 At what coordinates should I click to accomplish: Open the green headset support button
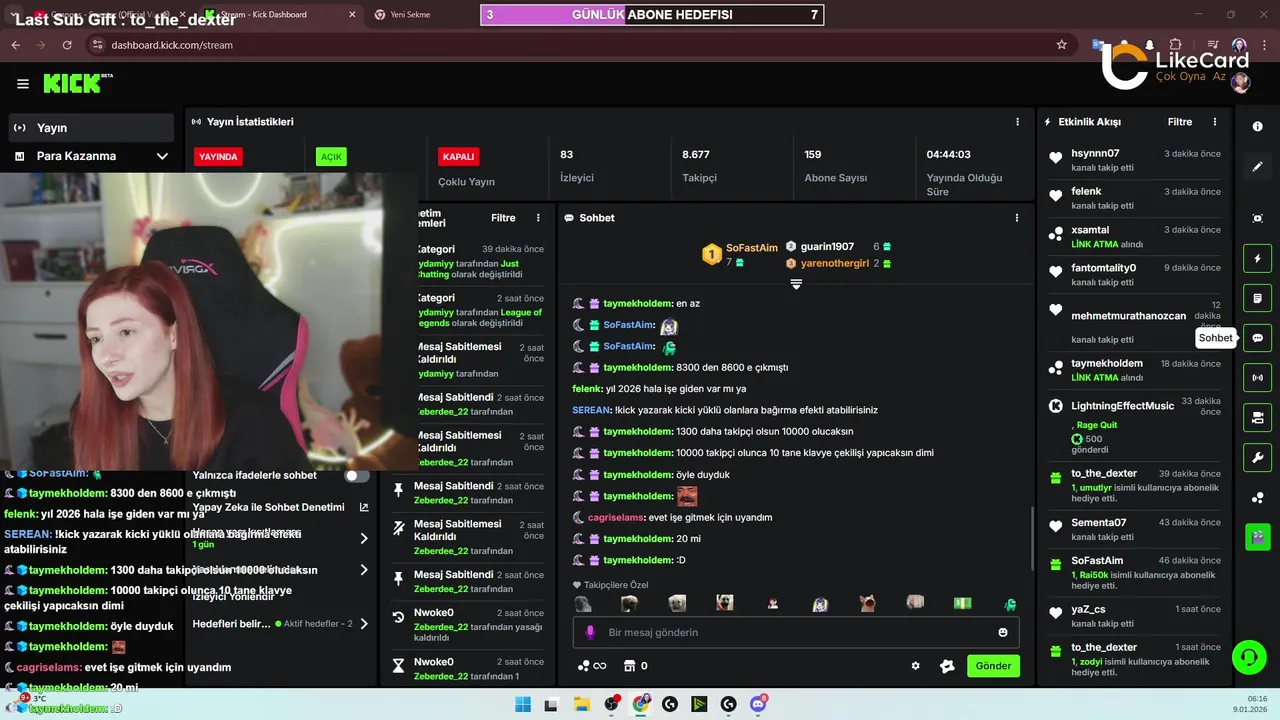coord(1248,657)
